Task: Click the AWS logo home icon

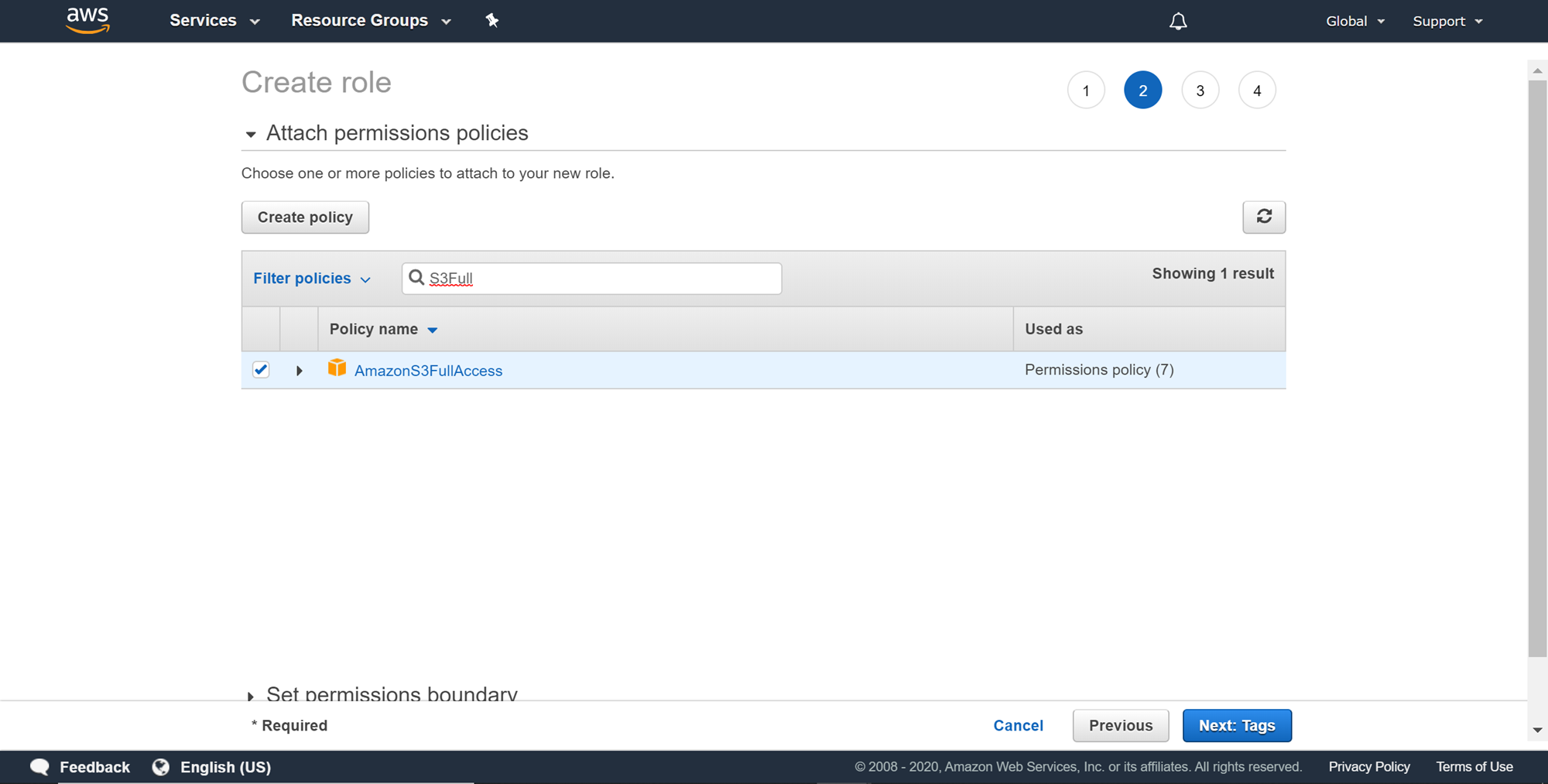Action: (87, 21)
